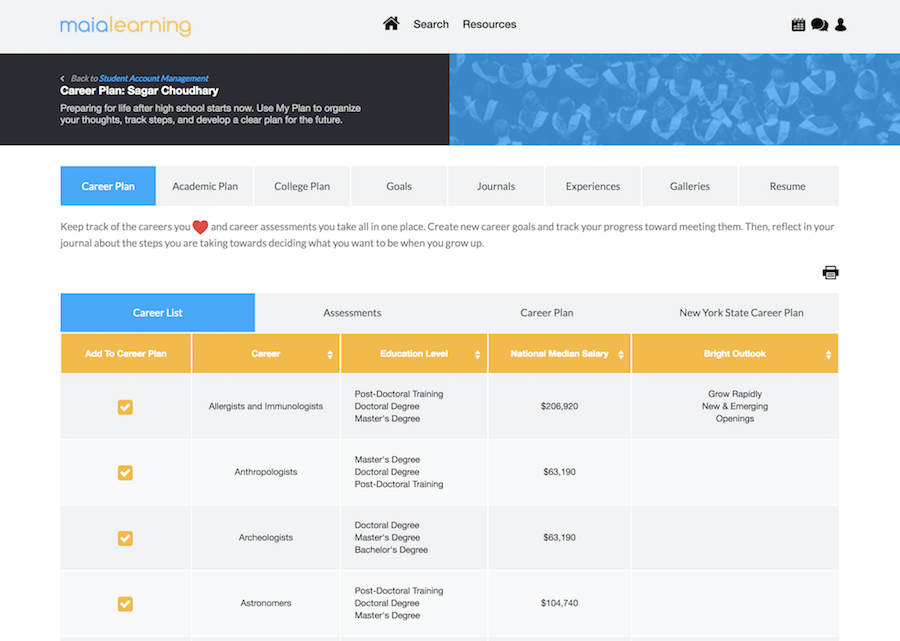This screenshot has height=641, width=900.
Task: Open Resources in the top navigation
Action: 489,24
